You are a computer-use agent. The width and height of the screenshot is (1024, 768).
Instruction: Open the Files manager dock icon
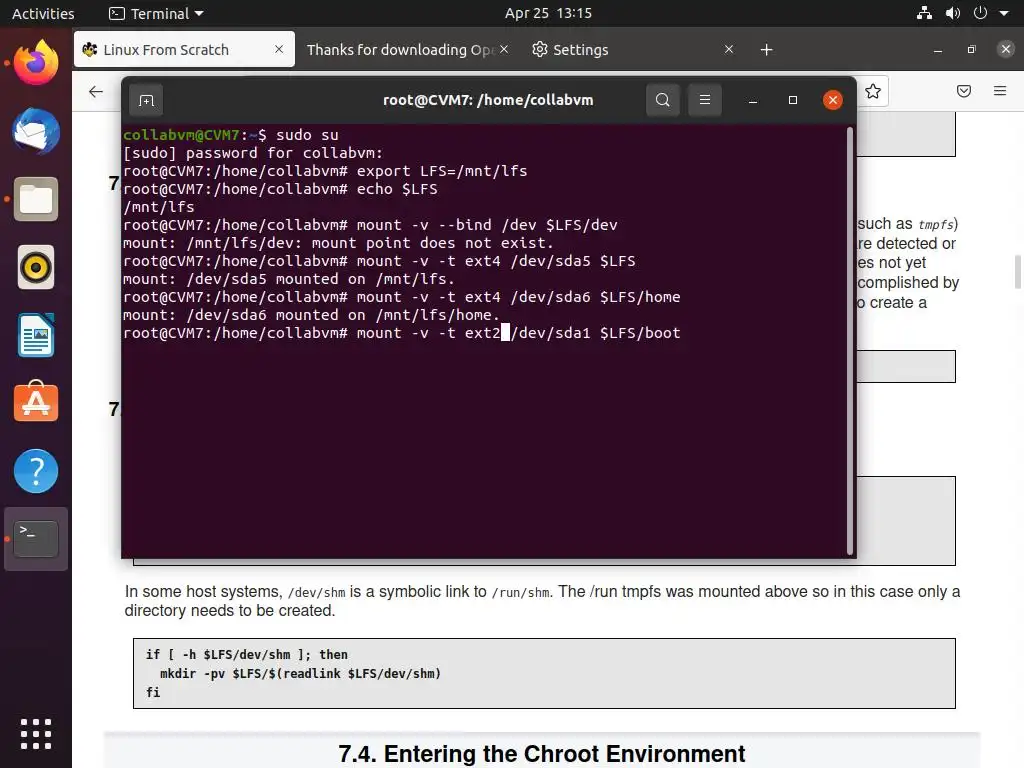(x=36, y=199)
